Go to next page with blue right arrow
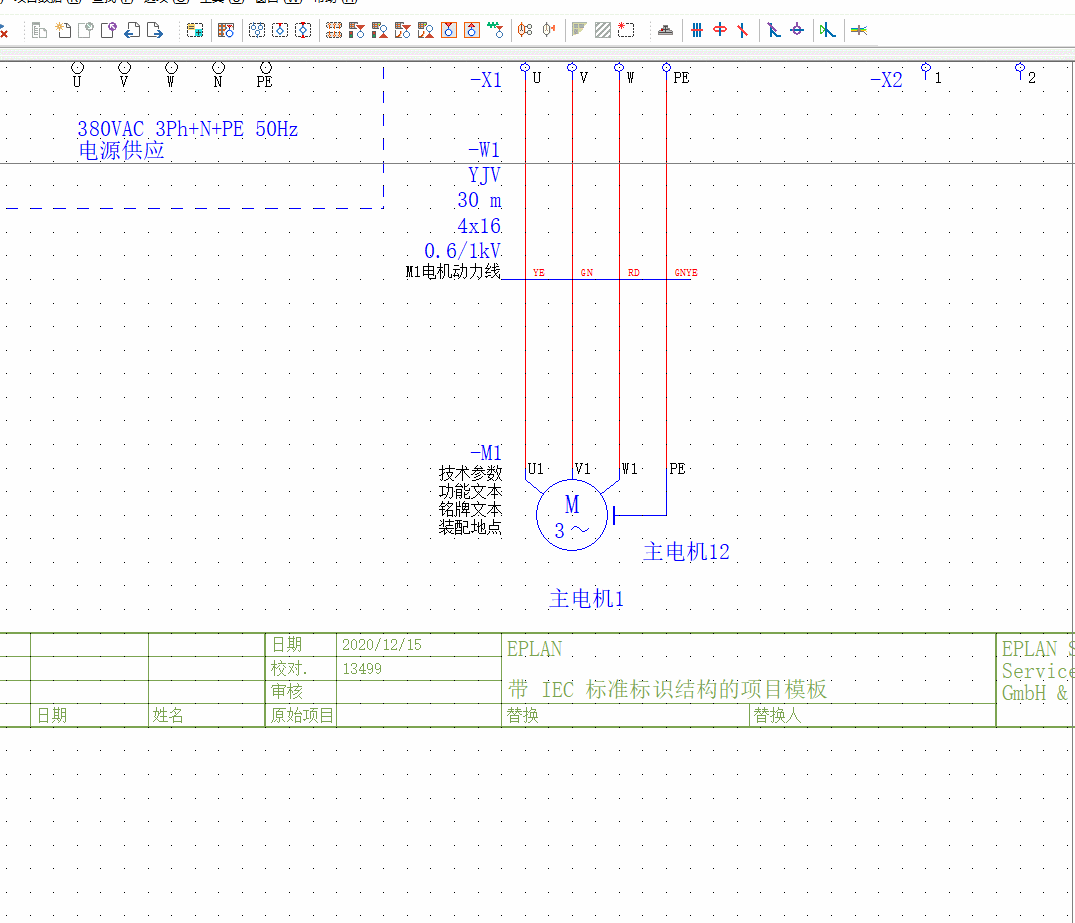 155,30
